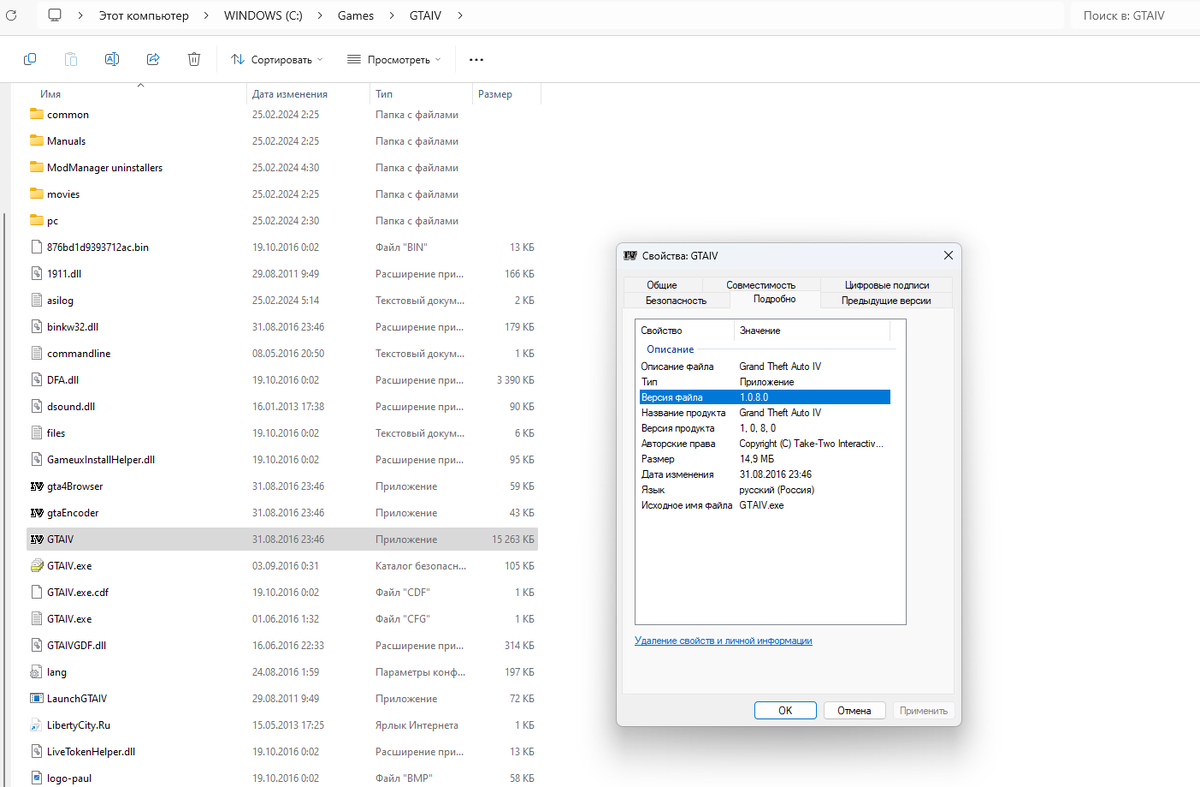This screenshot has height=787, width=1200.
Task: Select the common folder icon
Action: tap(37, 115)
